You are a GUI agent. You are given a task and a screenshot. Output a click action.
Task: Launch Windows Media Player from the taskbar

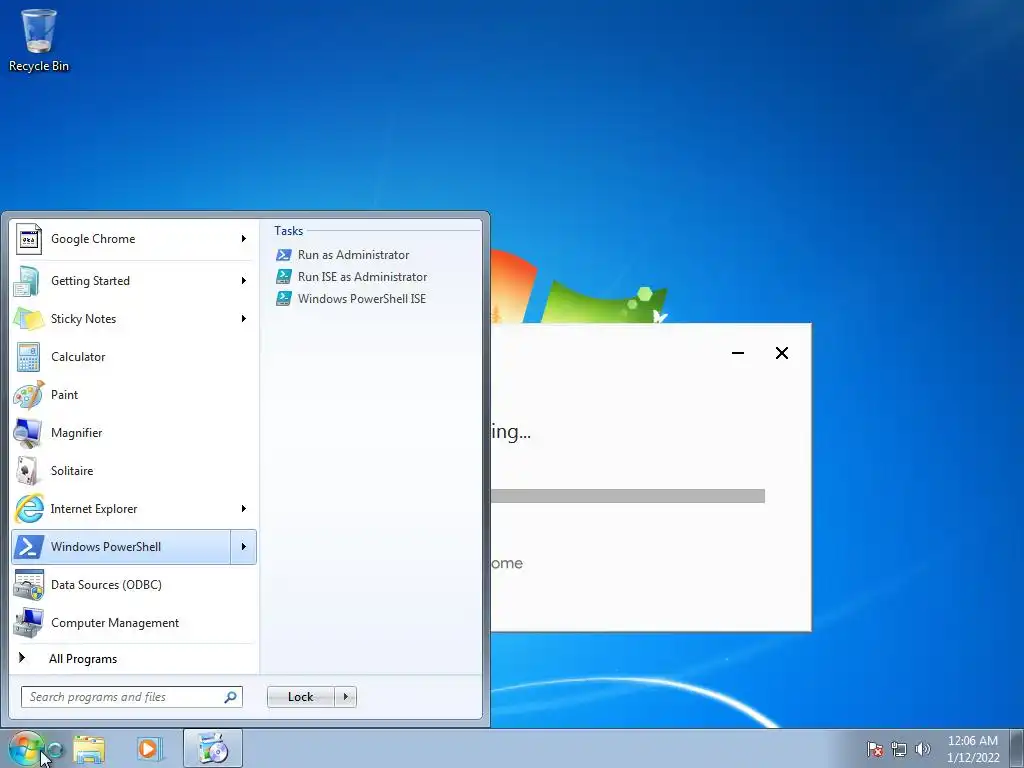pyautogui.click(x=150, y=749)
